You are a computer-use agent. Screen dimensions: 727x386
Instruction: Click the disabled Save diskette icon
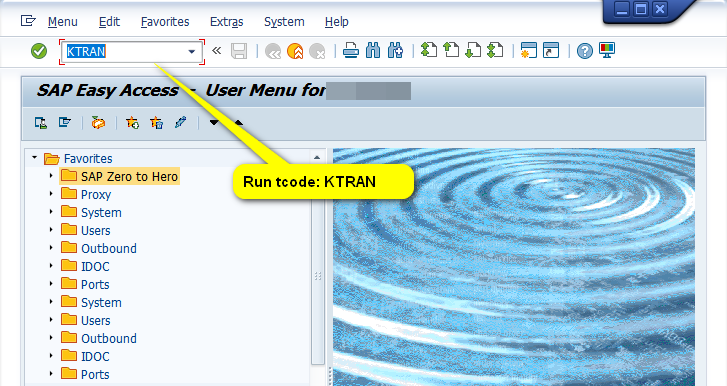(x=239, y=51)
